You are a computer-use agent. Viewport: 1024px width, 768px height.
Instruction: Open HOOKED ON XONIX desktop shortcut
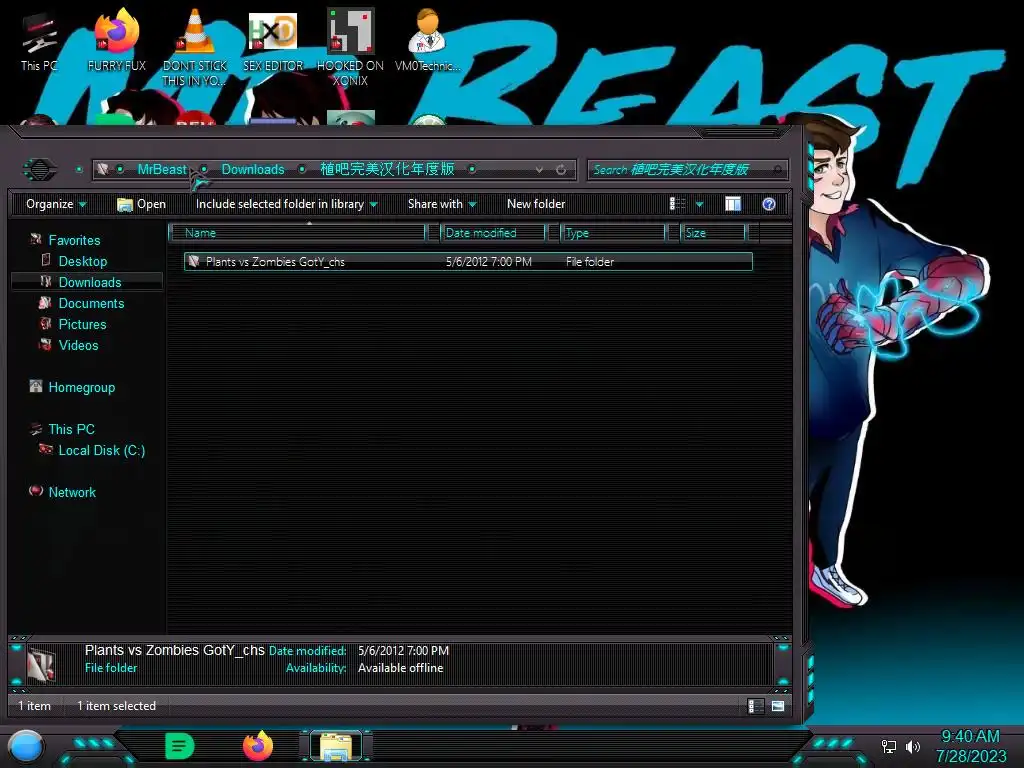click(350, 47)
